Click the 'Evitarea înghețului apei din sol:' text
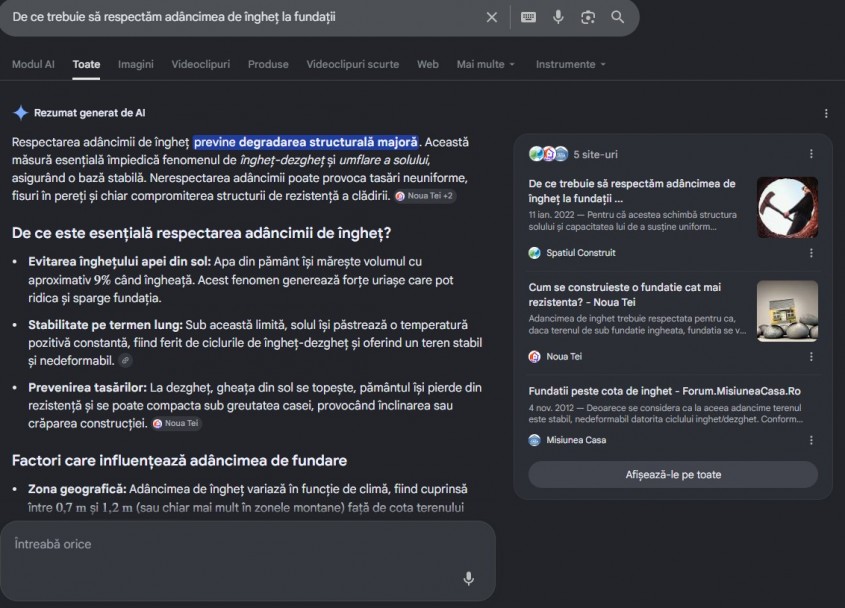The width and height of the screenshot is (845, 608). pos(120,261)
